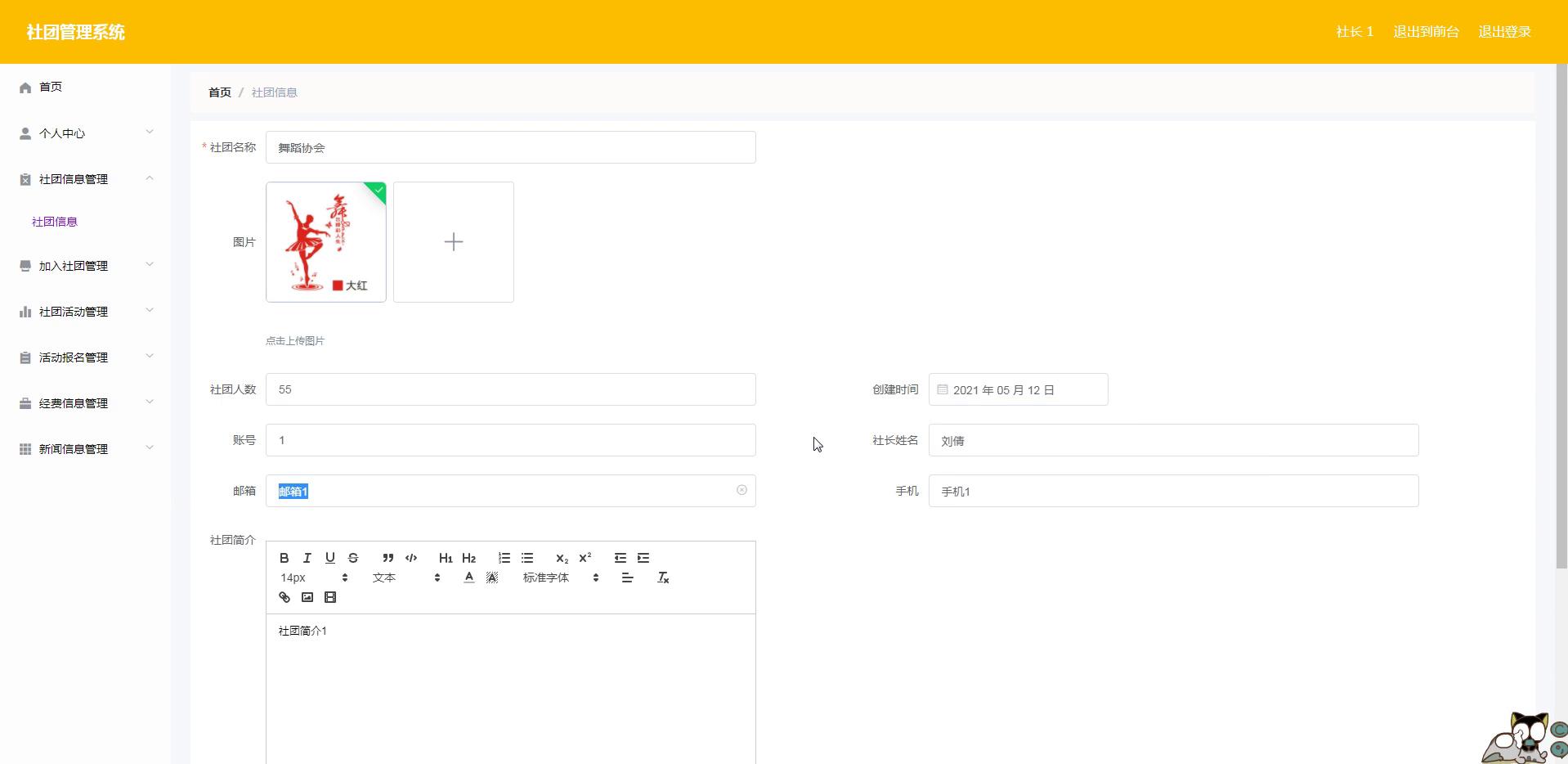This screenshot has height=764, width=1568.
Task: Click 退出到前台 in the header
Action: click(x=1426, y=32)
